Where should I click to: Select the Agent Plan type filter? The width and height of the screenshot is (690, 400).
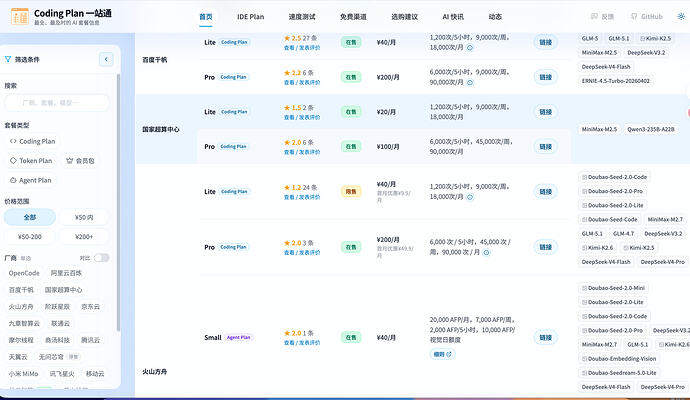coord(31,180)
